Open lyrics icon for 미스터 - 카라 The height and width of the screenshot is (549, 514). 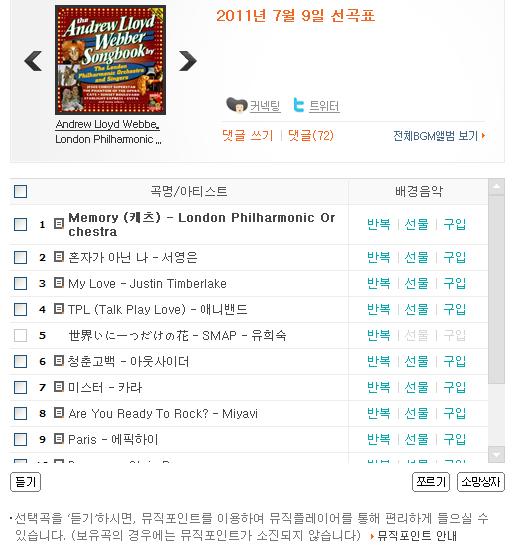pyautogui.click(x=59, y=387)
